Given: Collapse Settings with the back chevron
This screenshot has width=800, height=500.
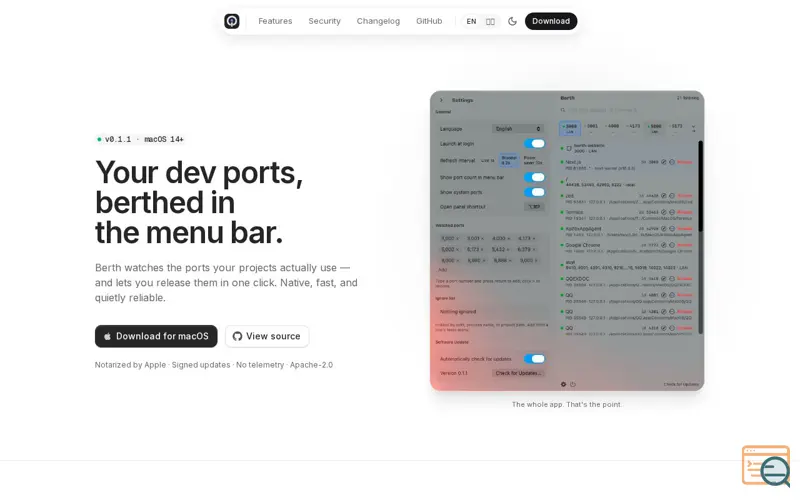Looking at the screenshot, I should [x=441, y=100].
